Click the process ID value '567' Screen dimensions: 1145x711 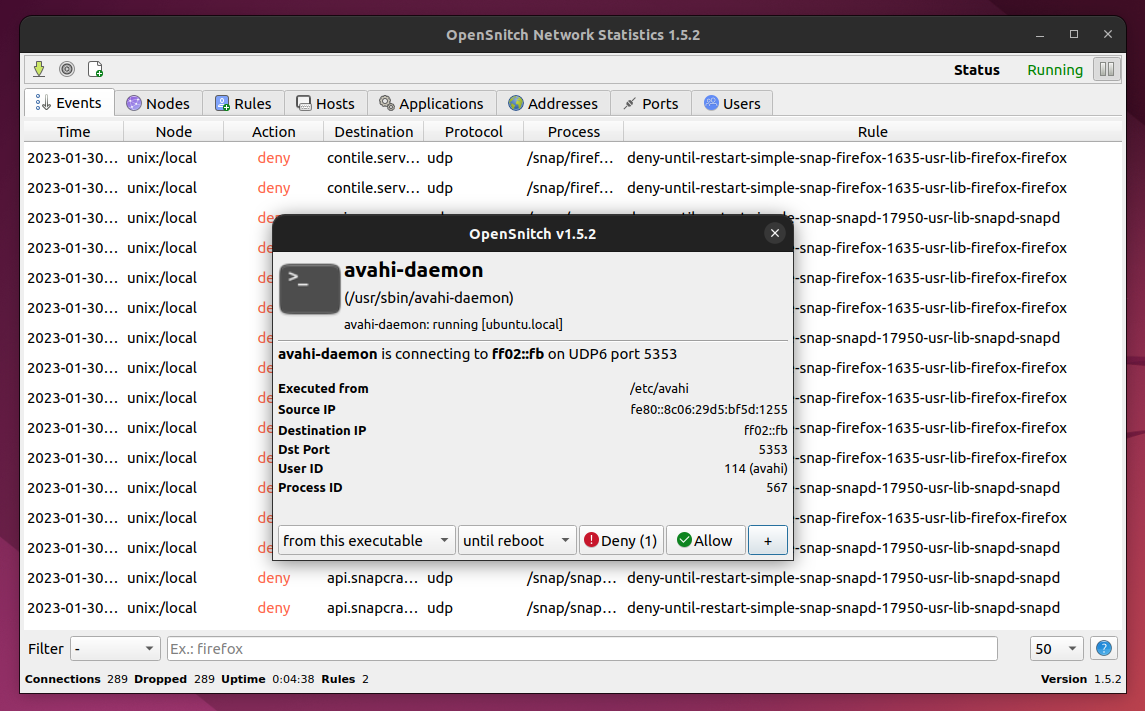tap(776, 488)
